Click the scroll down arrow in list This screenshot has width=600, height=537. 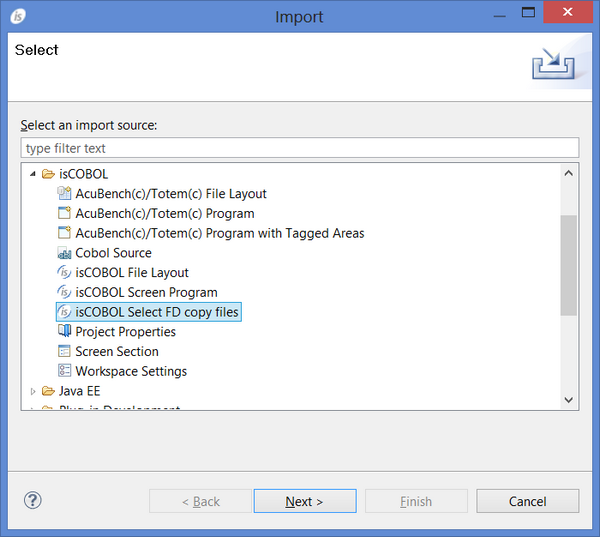569,399
